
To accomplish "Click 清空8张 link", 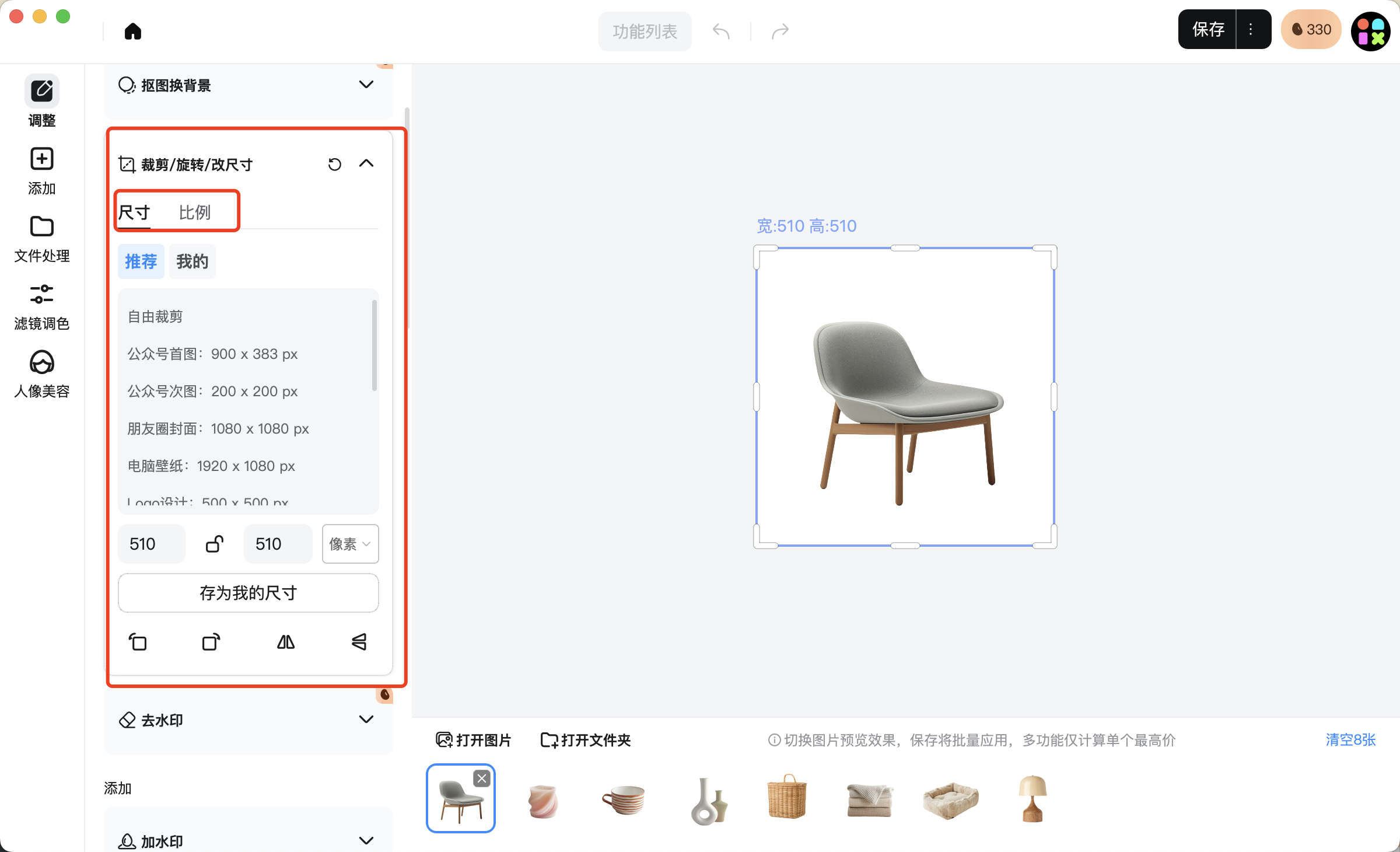I will point(1350,740).
